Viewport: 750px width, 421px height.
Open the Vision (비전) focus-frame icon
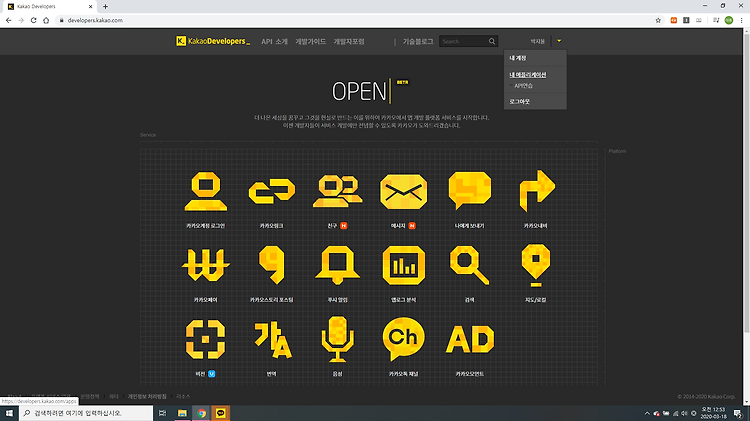click(206, 339)
